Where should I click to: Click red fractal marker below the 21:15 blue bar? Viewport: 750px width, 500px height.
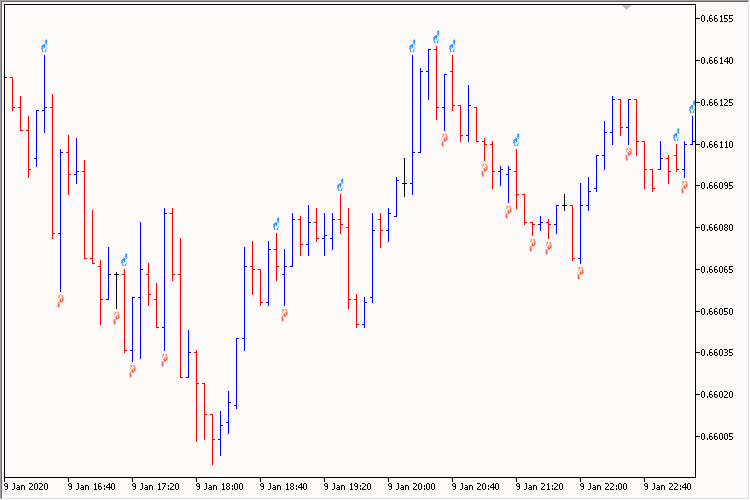pos(508,212)
